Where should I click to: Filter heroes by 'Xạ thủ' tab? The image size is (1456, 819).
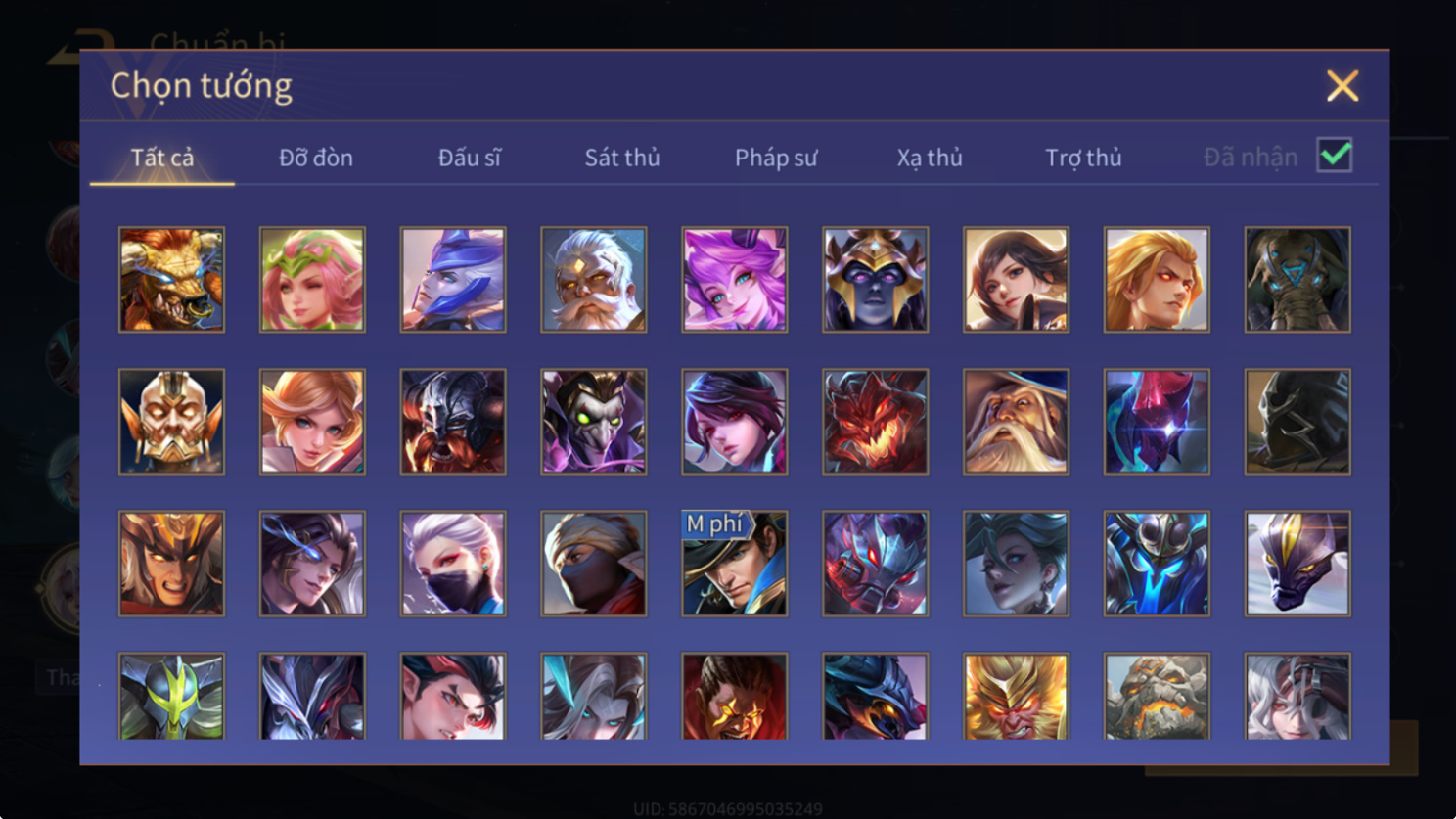pos(930,158)
